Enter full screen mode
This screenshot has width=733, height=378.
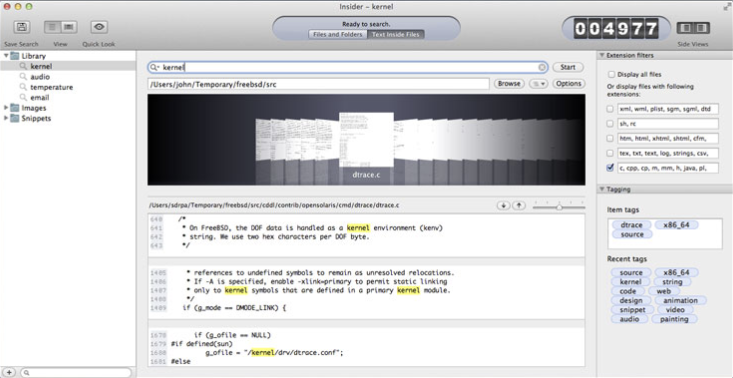[x=726, y=7]
